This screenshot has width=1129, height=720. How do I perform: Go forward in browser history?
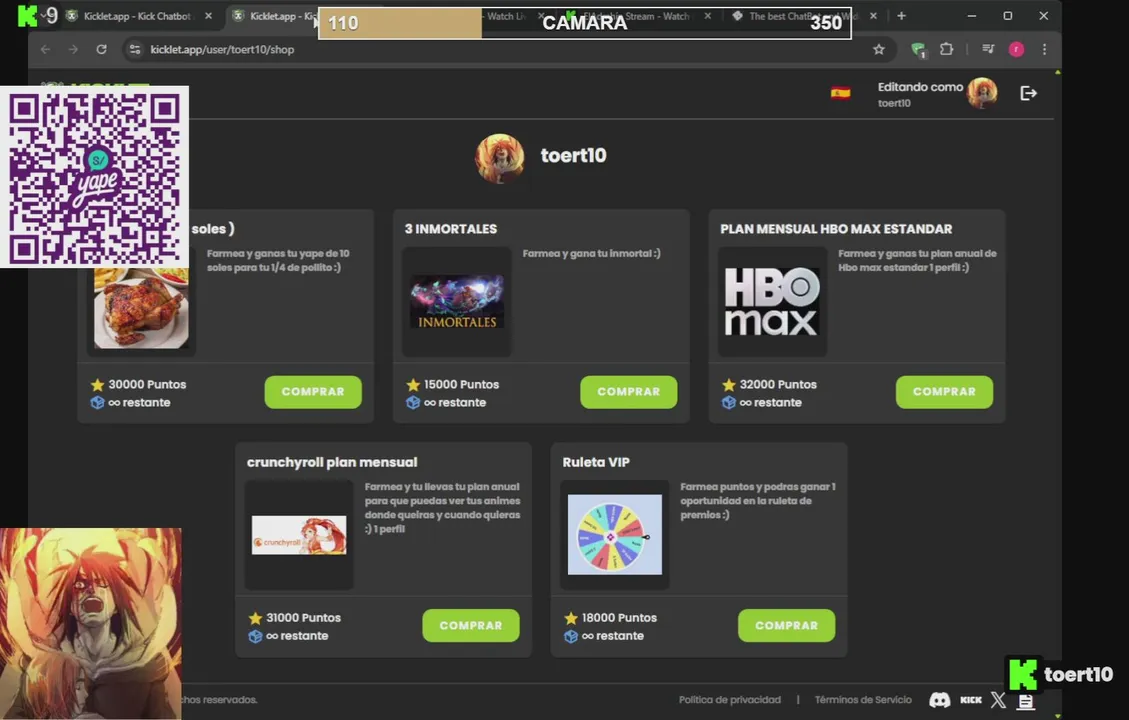73,50
